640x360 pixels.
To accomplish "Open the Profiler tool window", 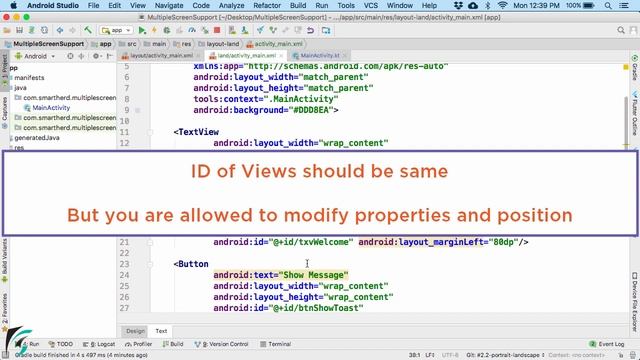I will coord(139,344).
